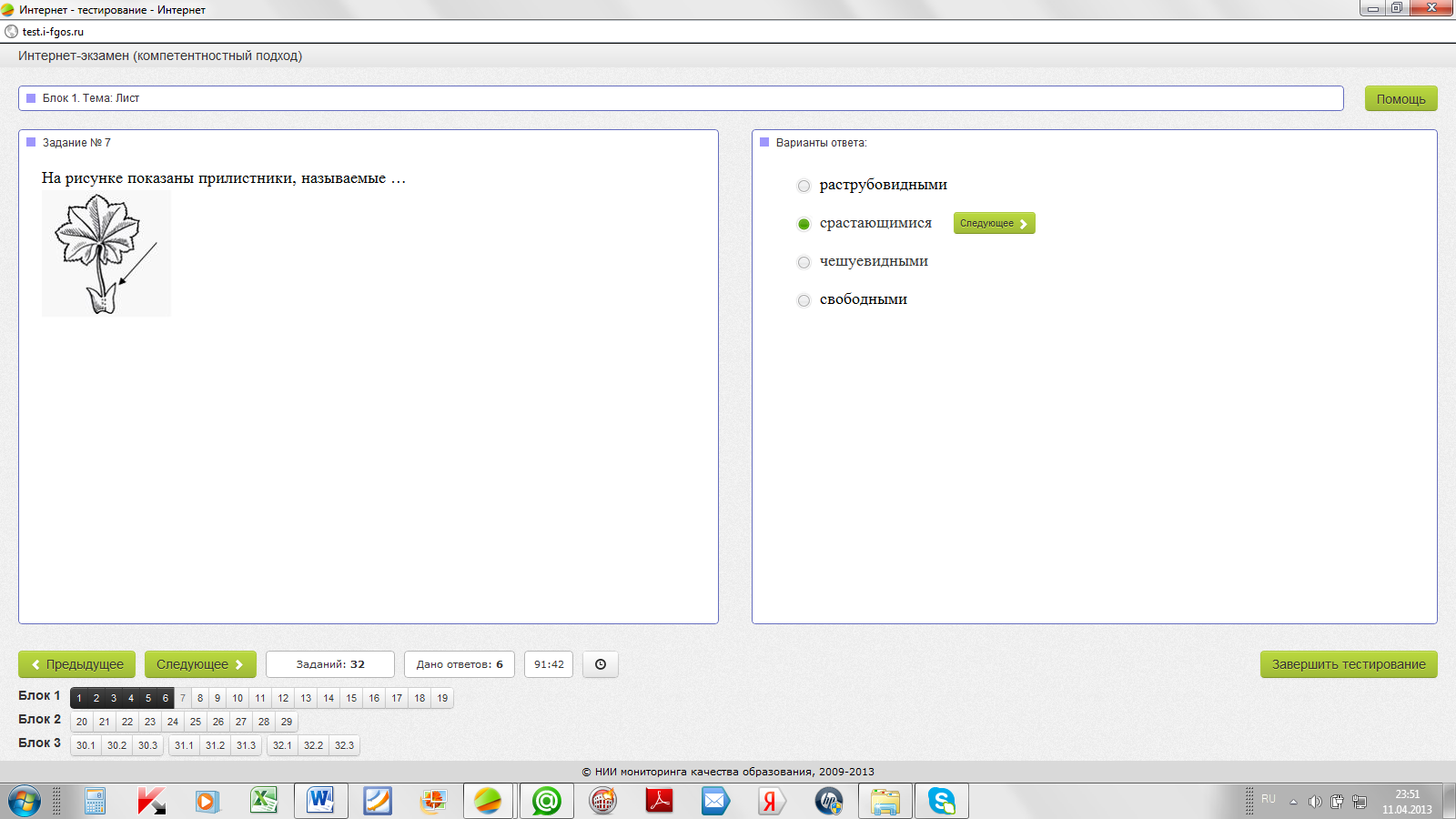This screenshot has width=1456, height=819.
Task: Click the Блок 2 row label
Action: (x=39, y=719)
